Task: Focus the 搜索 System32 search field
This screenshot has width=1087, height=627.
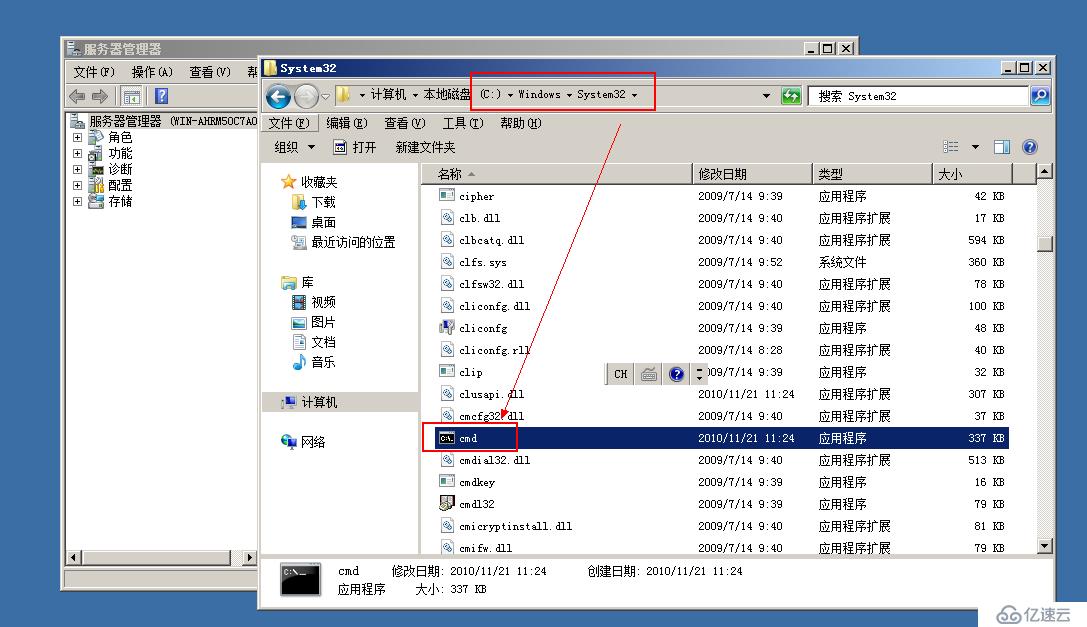Action: point(918,96)
